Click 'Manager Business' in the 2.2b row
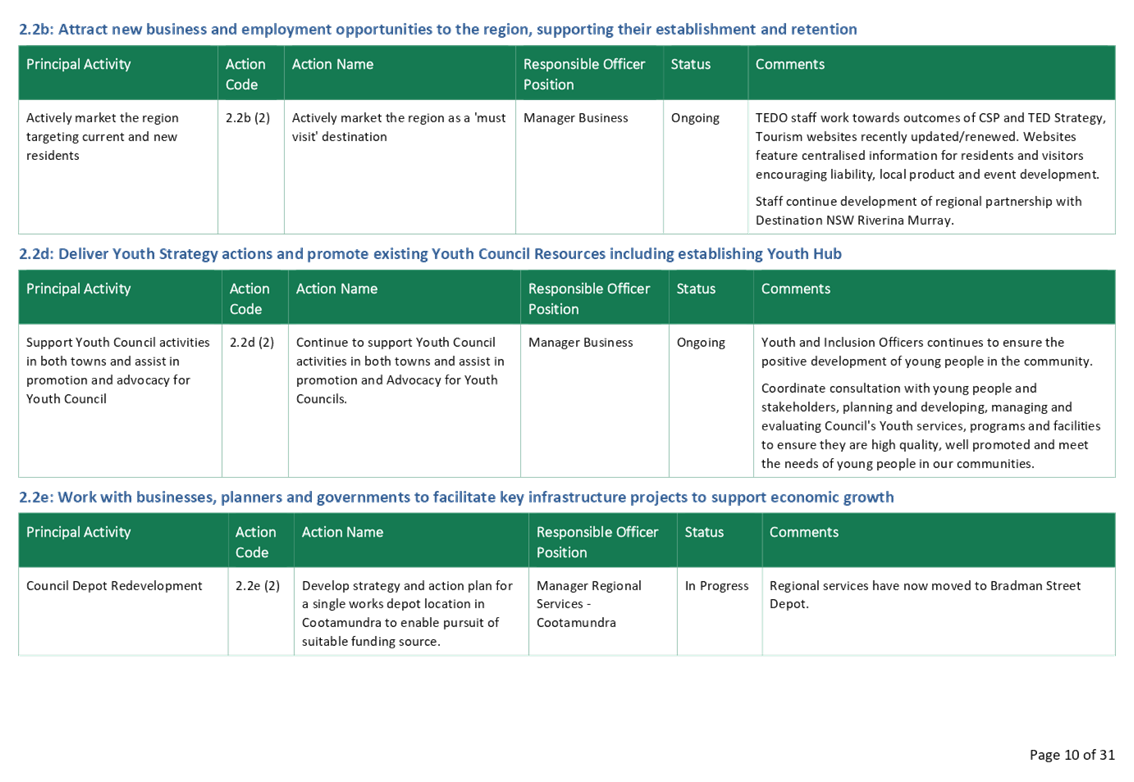 coord(576,118)
